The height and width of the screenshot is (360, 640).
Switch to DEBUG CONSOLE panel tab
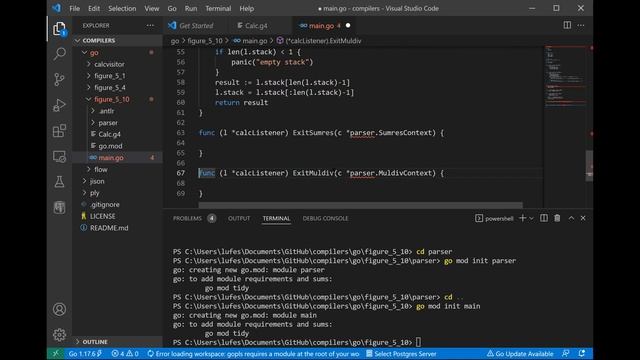(x=325, y=218)
